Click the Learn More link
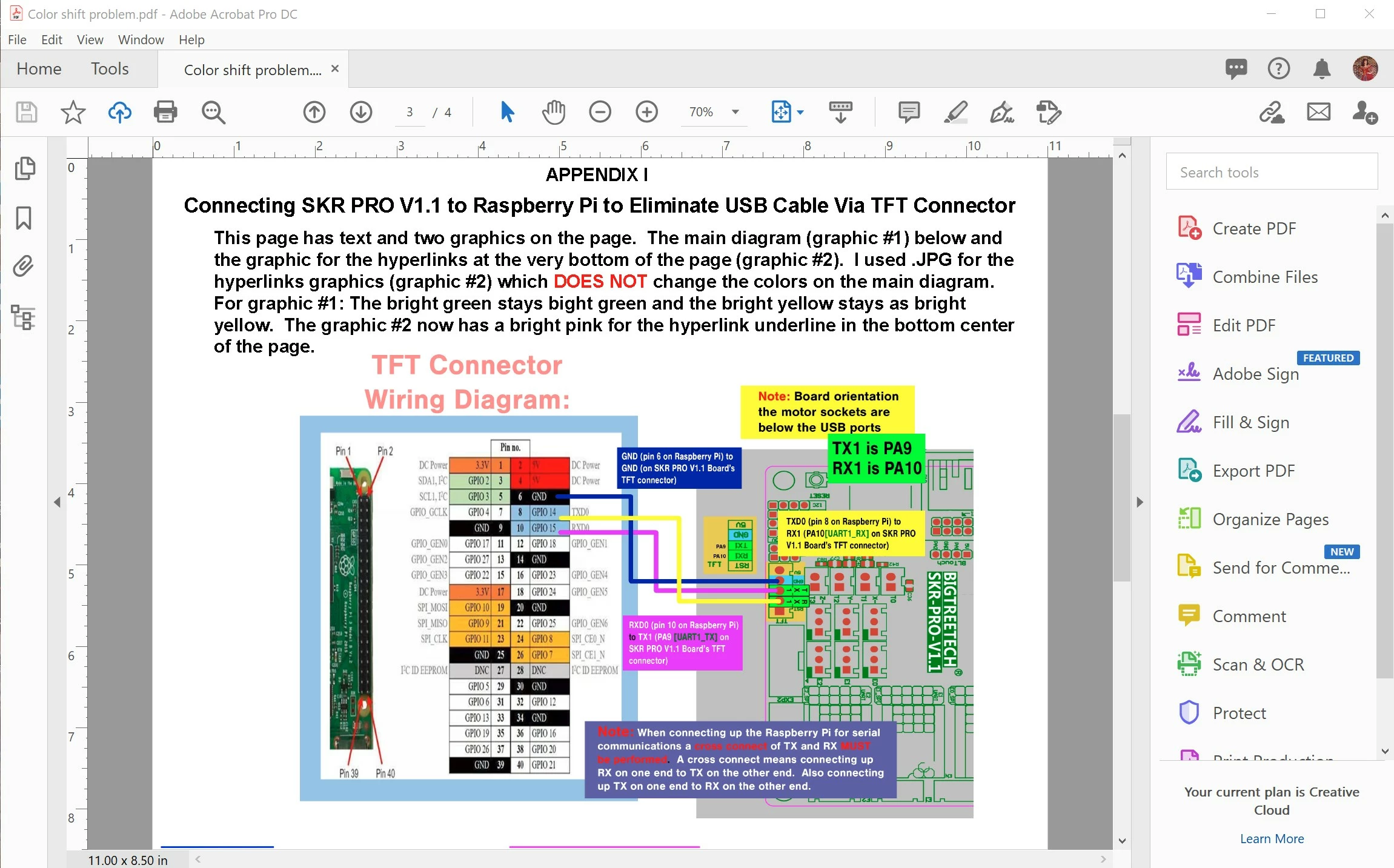The width and height of the screenshot is (1394, 868). 1271,838
